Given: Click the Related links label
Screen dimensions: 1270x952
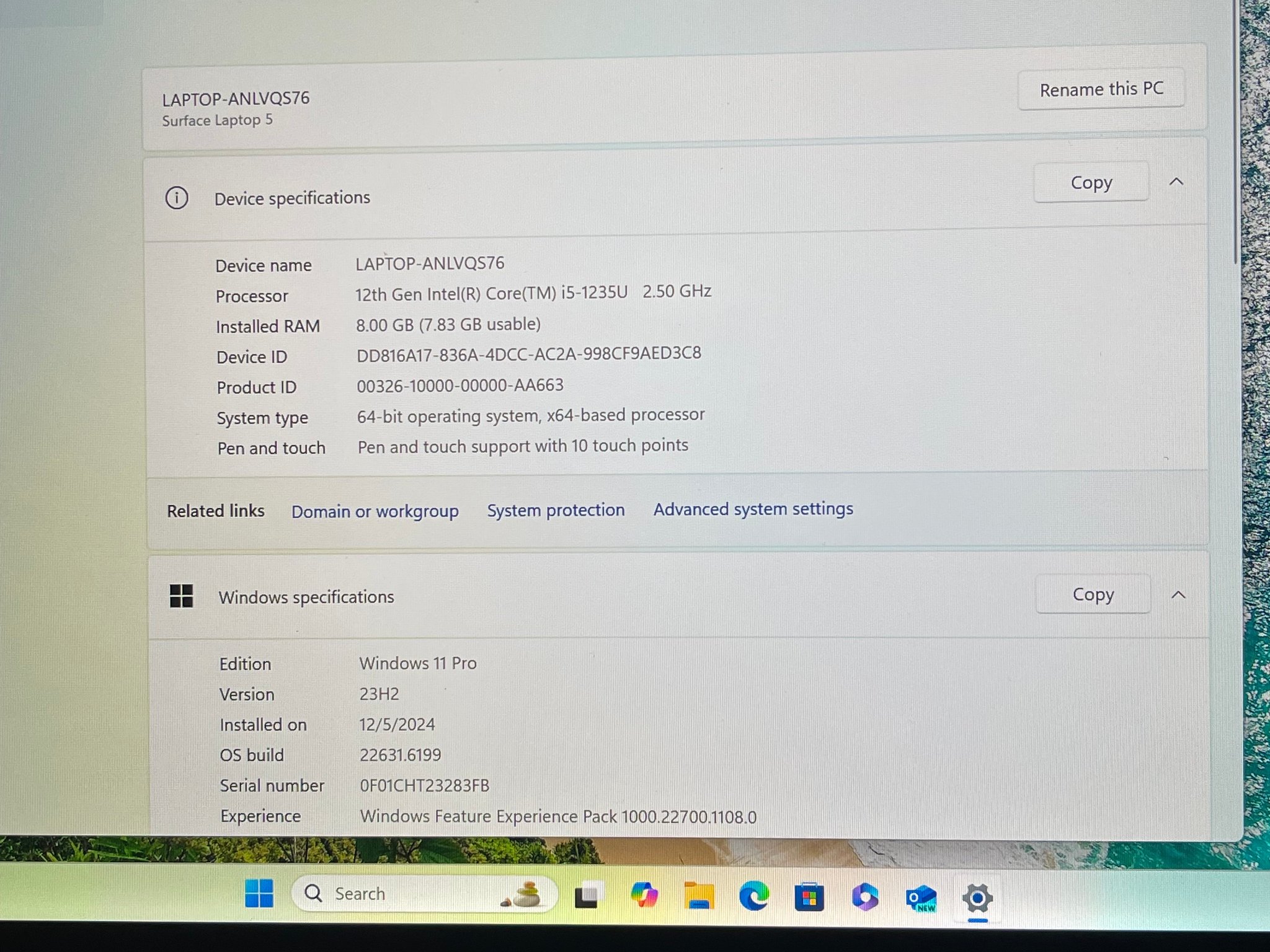Looking at the screenshot, I should click(x=215, y=511).
